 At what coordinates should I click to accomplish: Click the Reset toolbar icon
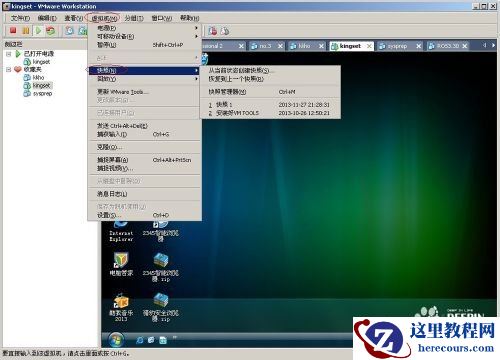coord(51,31)
